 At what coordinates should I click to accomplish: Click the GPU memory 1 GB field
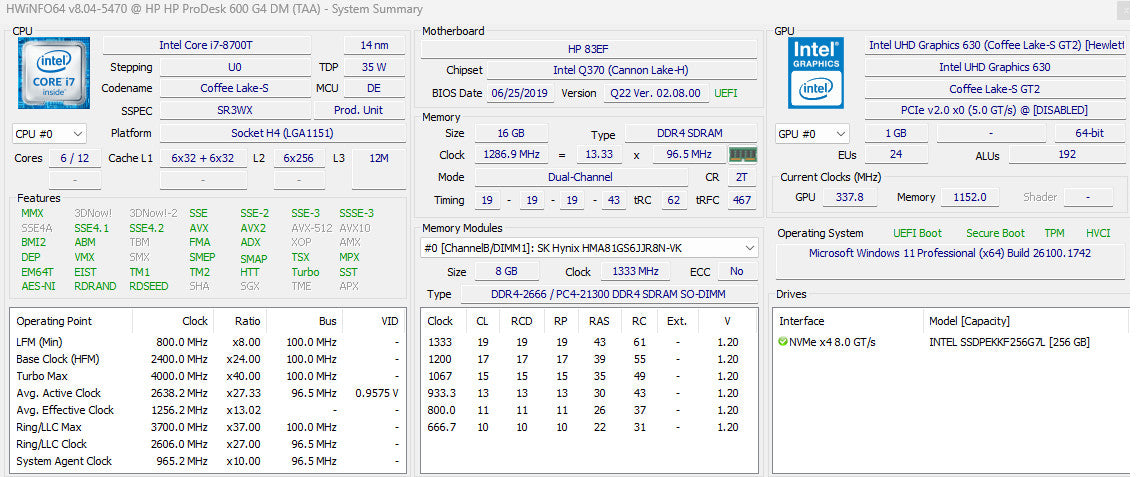896,133
